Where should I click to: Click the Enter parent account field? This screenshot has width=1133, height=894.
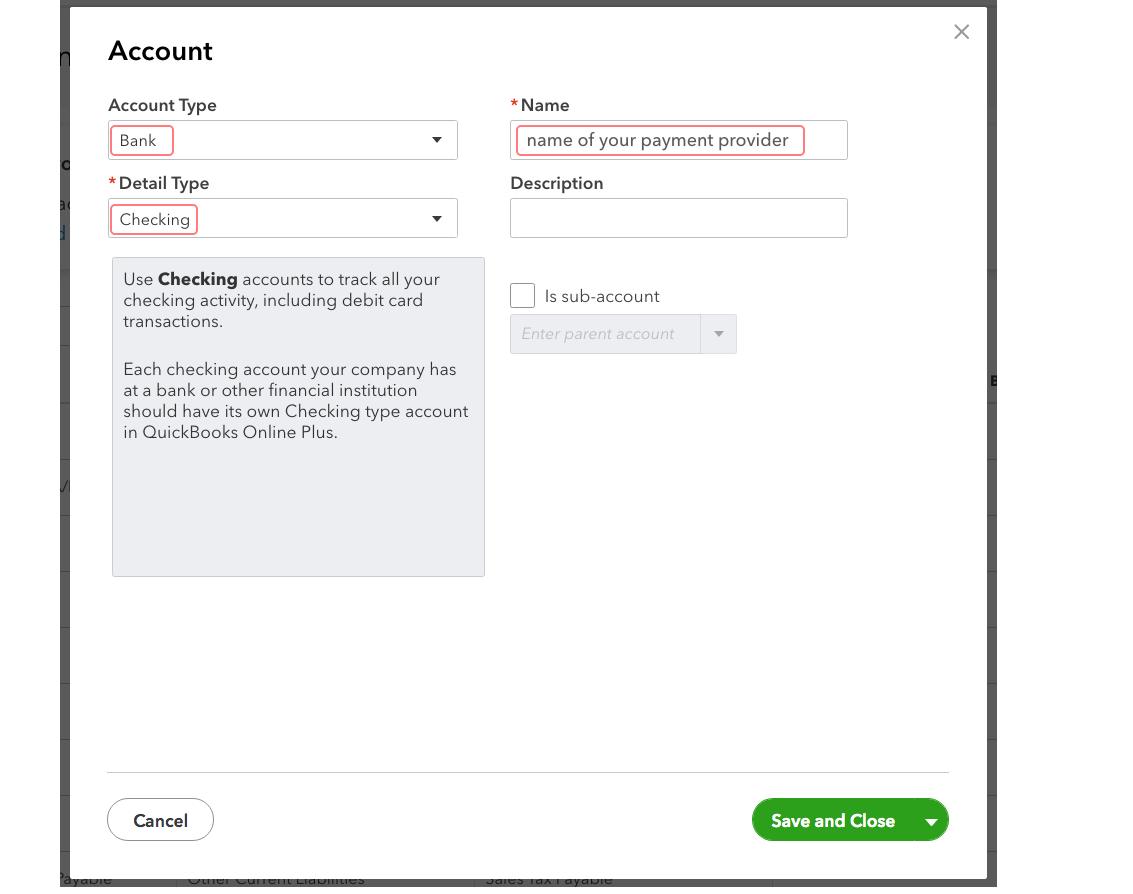click(x=605, y=334)
